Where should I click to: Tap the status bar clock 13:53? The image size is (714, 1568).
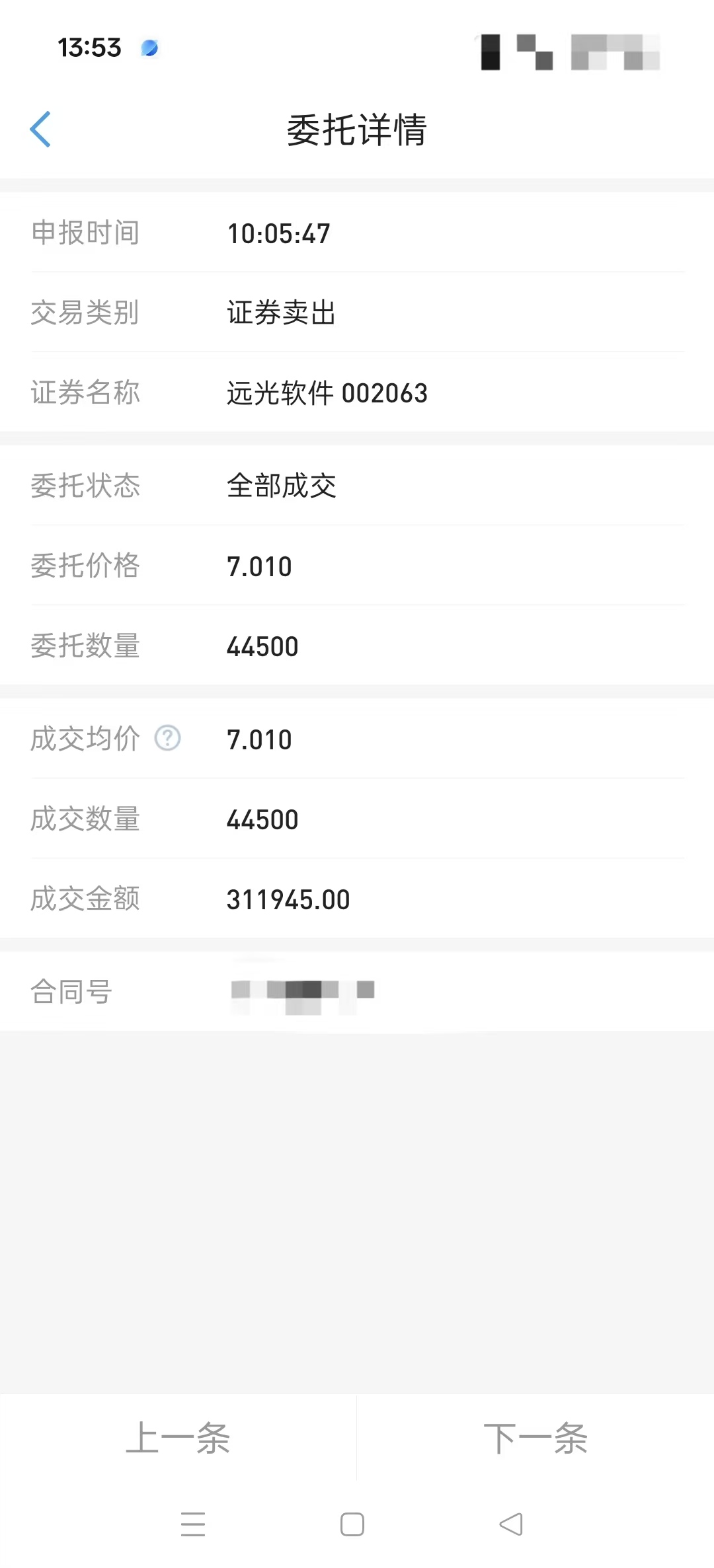click(89, 48)
